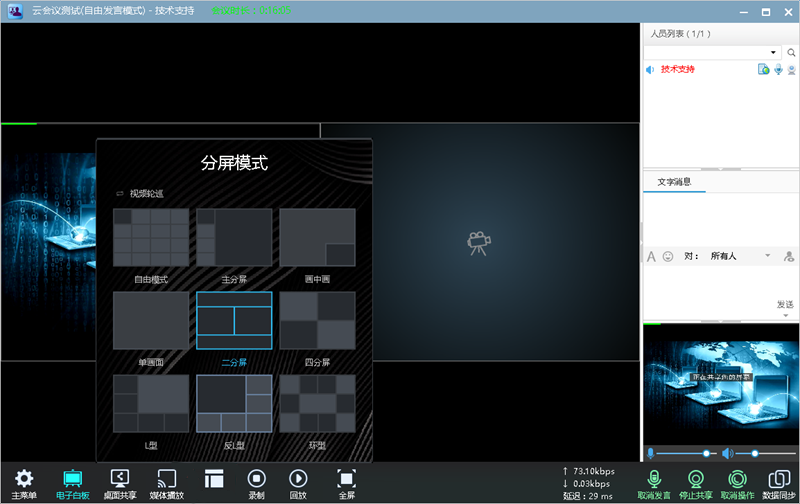Image resolution: width=800 pixels, height=504 pixels.
Task: Open 媒体播放 media playback
Action: click(x=166, y=481)
